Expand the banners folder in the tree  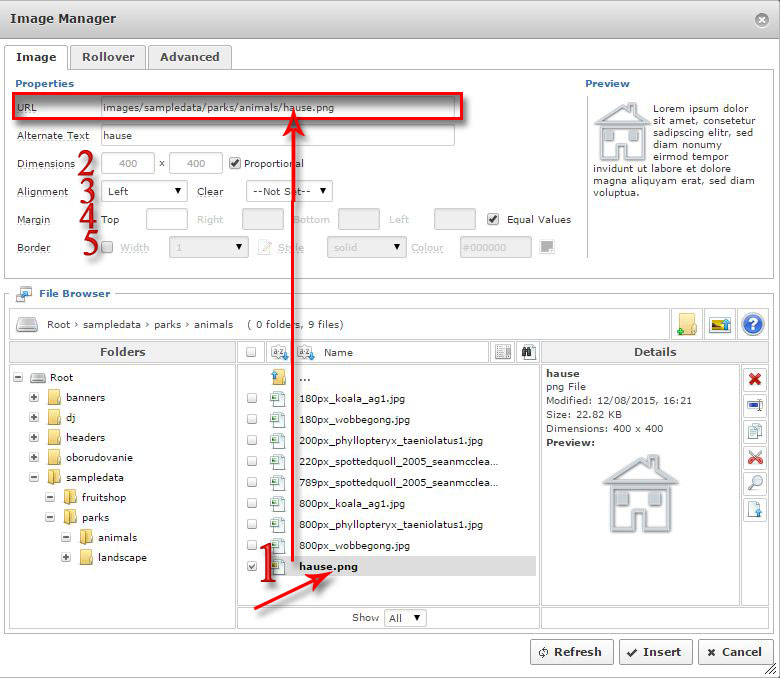point(35,397)
